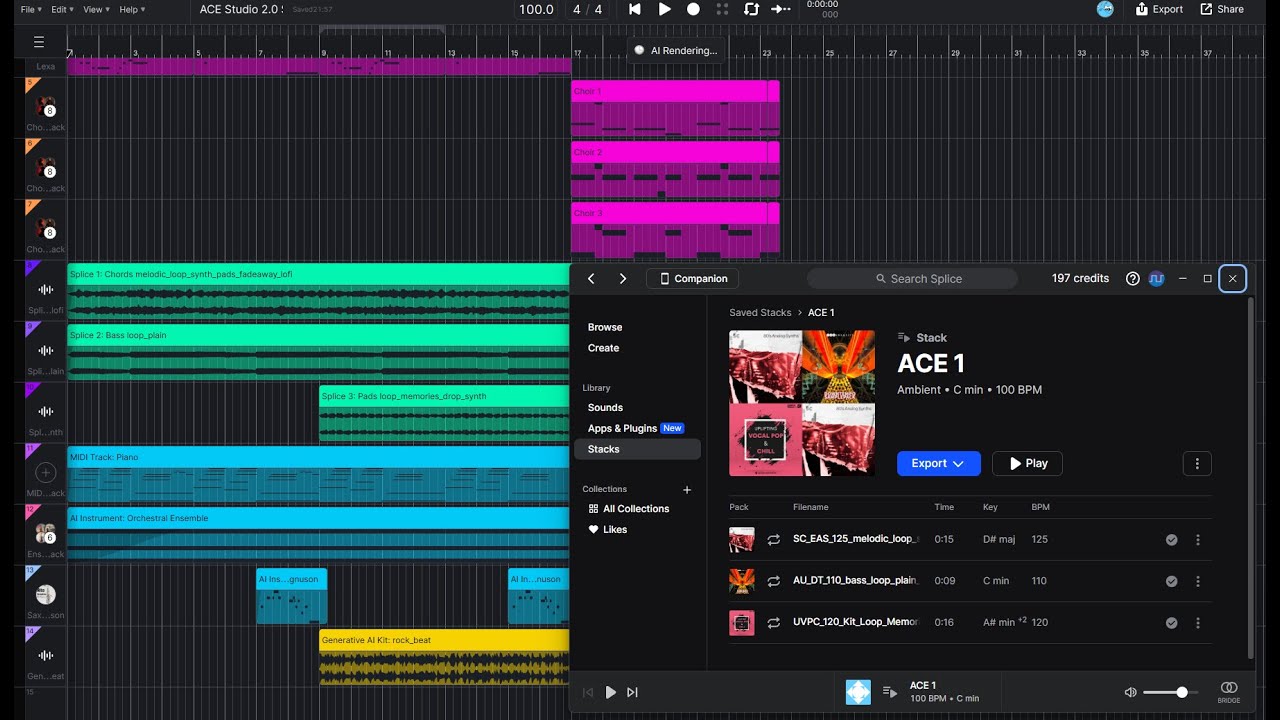Click the MIDI track plus-circle icon
This screenshot has height=720, width=1280.
point(46,472)
